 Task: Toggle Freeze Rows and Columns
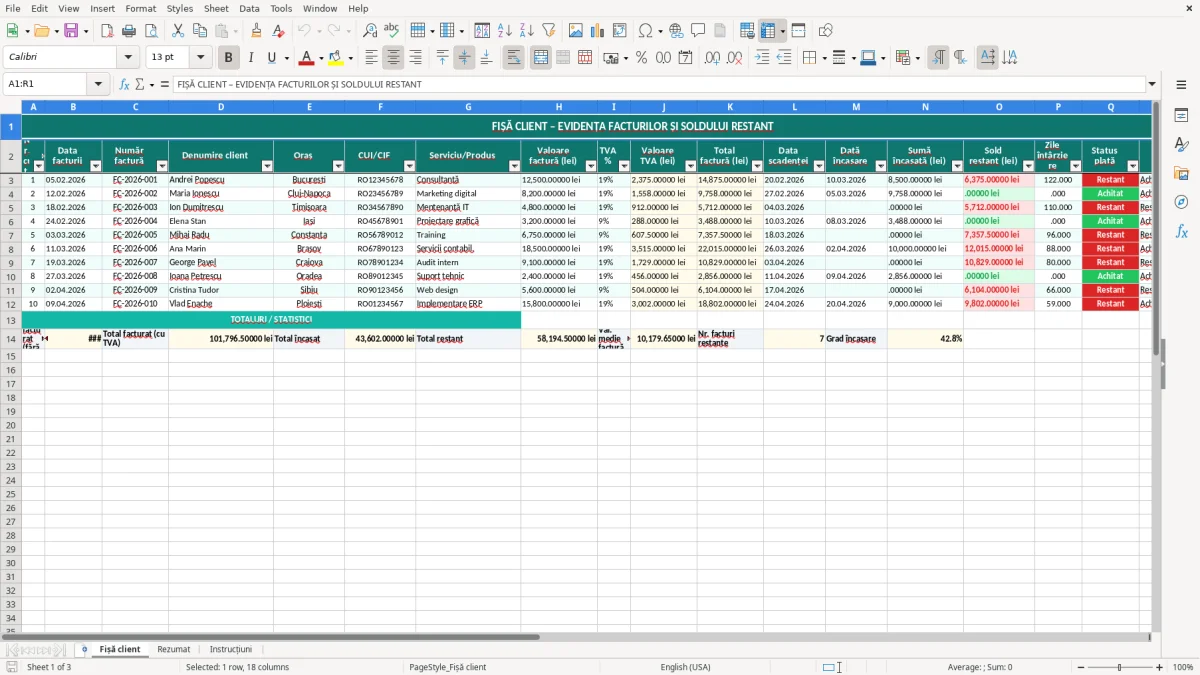coord(768,31)
